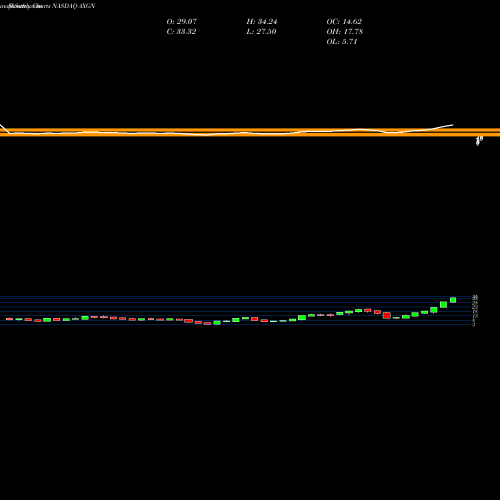
Task: Click the 'C: 33.32' close value
Action: (x=181, y=32)
